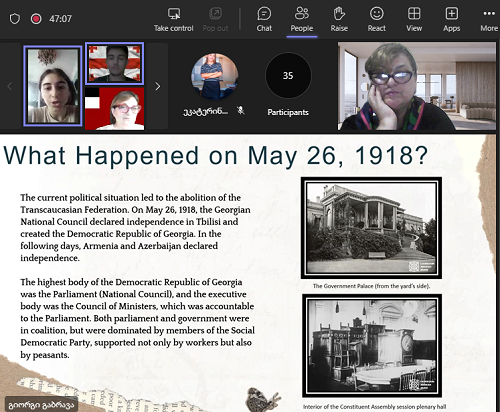Screen dimensions: 500x412
Task: Open the meeting Chat panel
Action: point(264,20)
